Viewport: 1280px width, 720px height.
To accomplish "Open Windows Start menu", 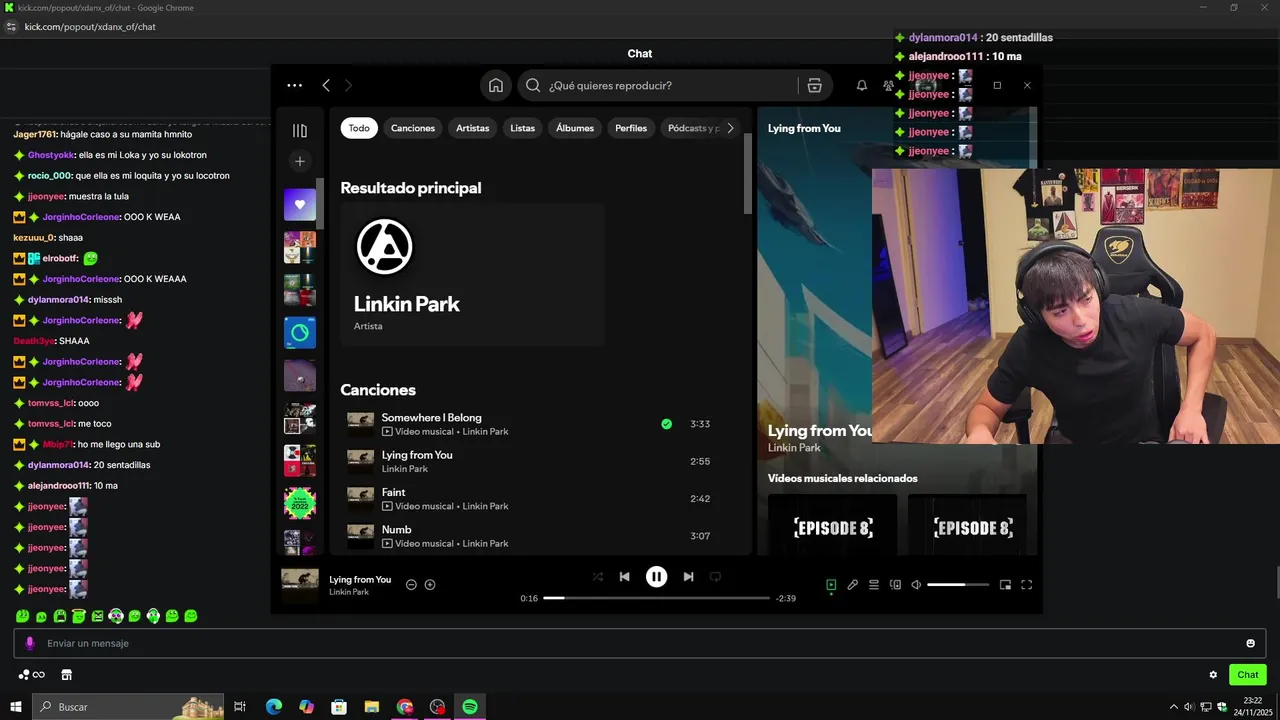I will (15, 707).
